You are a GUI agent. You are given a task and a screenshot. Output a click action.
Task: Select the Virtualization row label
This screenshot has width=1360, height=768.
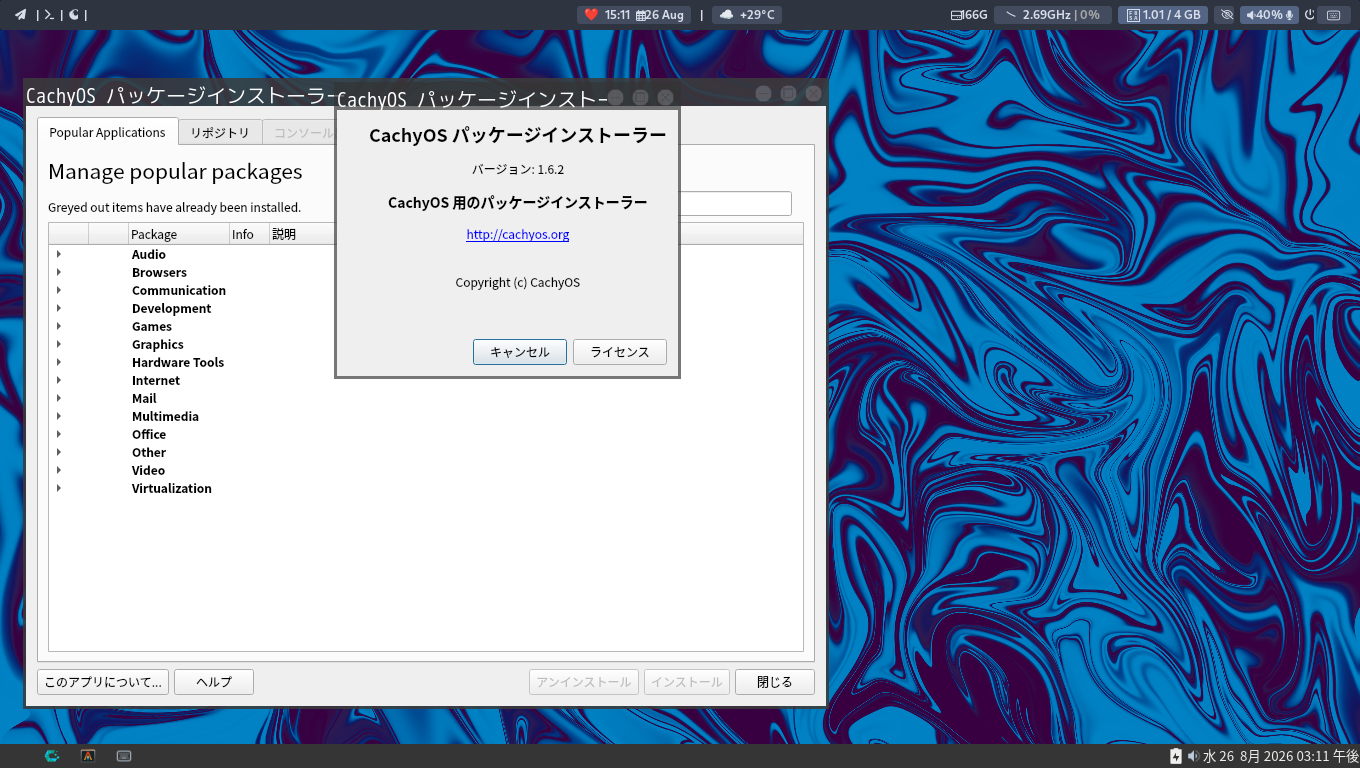point(172,488)
